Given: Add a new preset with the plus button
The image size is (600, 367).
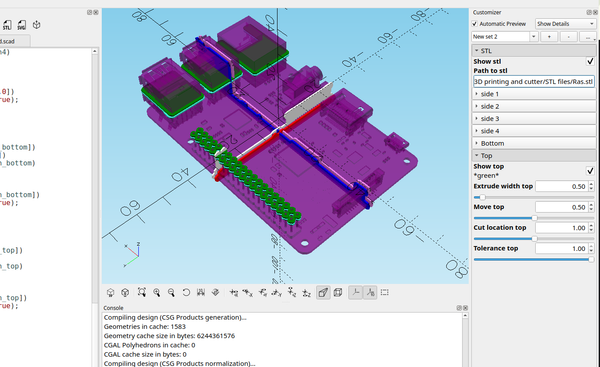Looking at the screenshot, I should click(549, 37).
